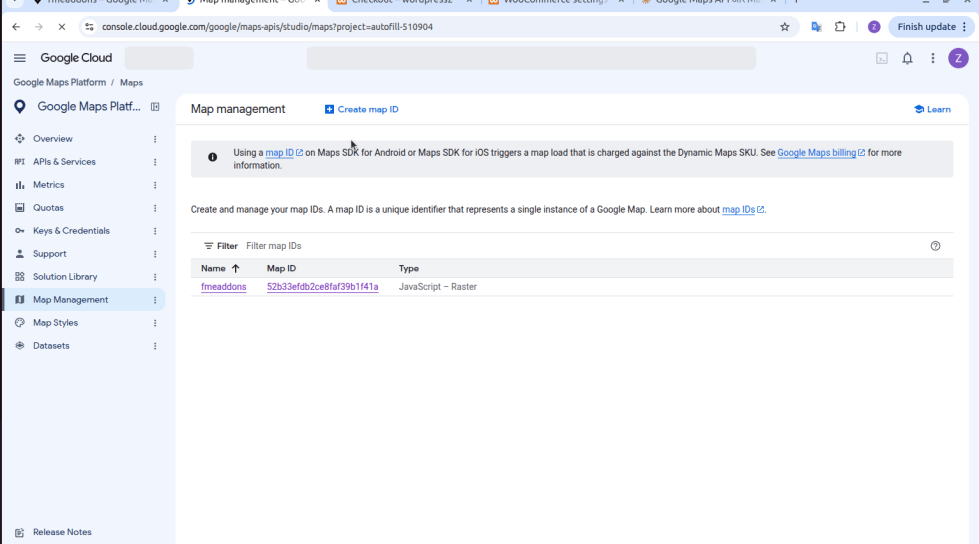
Task: Open the Solution Library three-dot menu
Action: click(155, 277)
